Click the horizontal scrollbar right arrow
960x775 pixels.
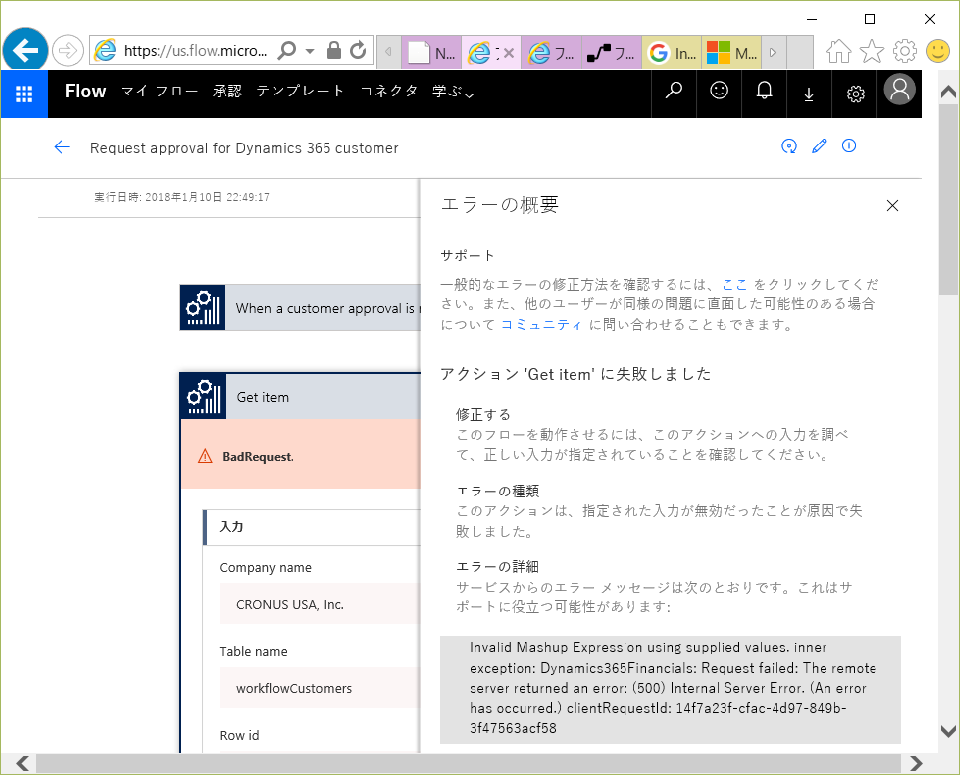click(916, 763)
